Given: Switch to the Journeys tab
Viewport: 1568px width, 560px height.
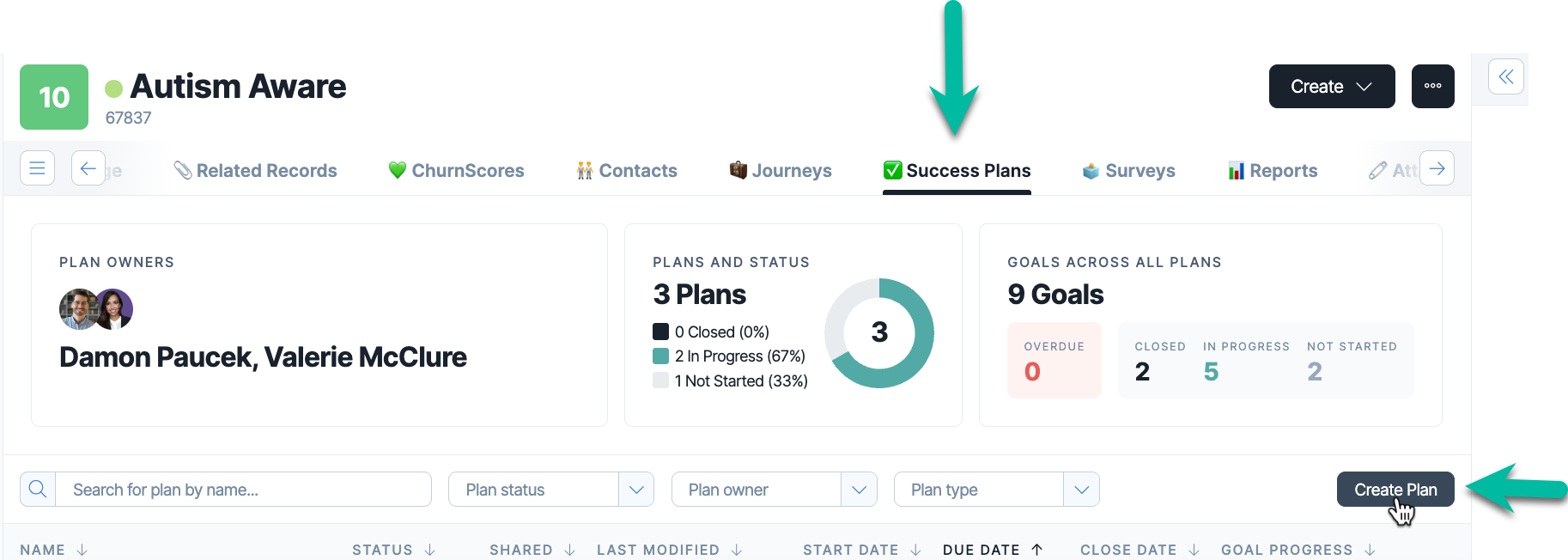Looking at the screenshot, I should (x=781, y=171).
